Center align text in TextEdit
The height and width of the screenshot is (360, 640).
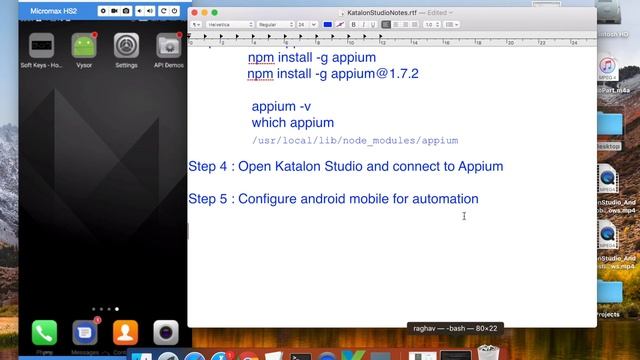pos(396,24)
